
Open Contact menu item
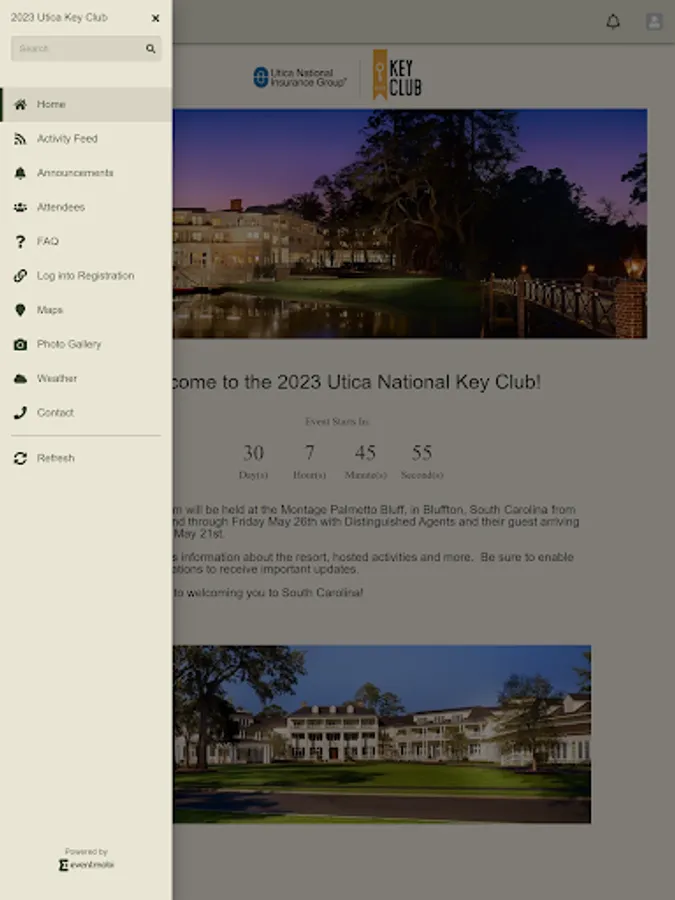click(x=86, y=413)
